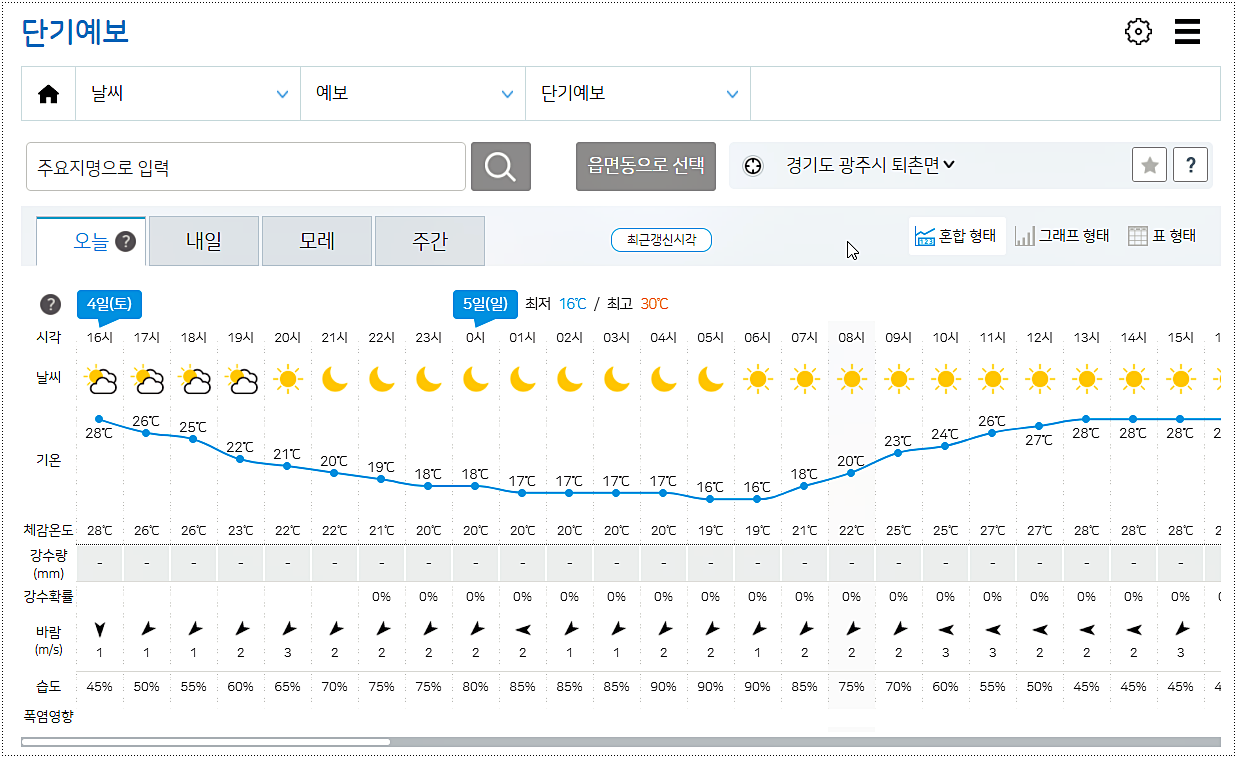Expand the 단기예보 dropdown
The height and width of the screenshot is (758, 1237).
pyautogui.click(x=638, y=94)
